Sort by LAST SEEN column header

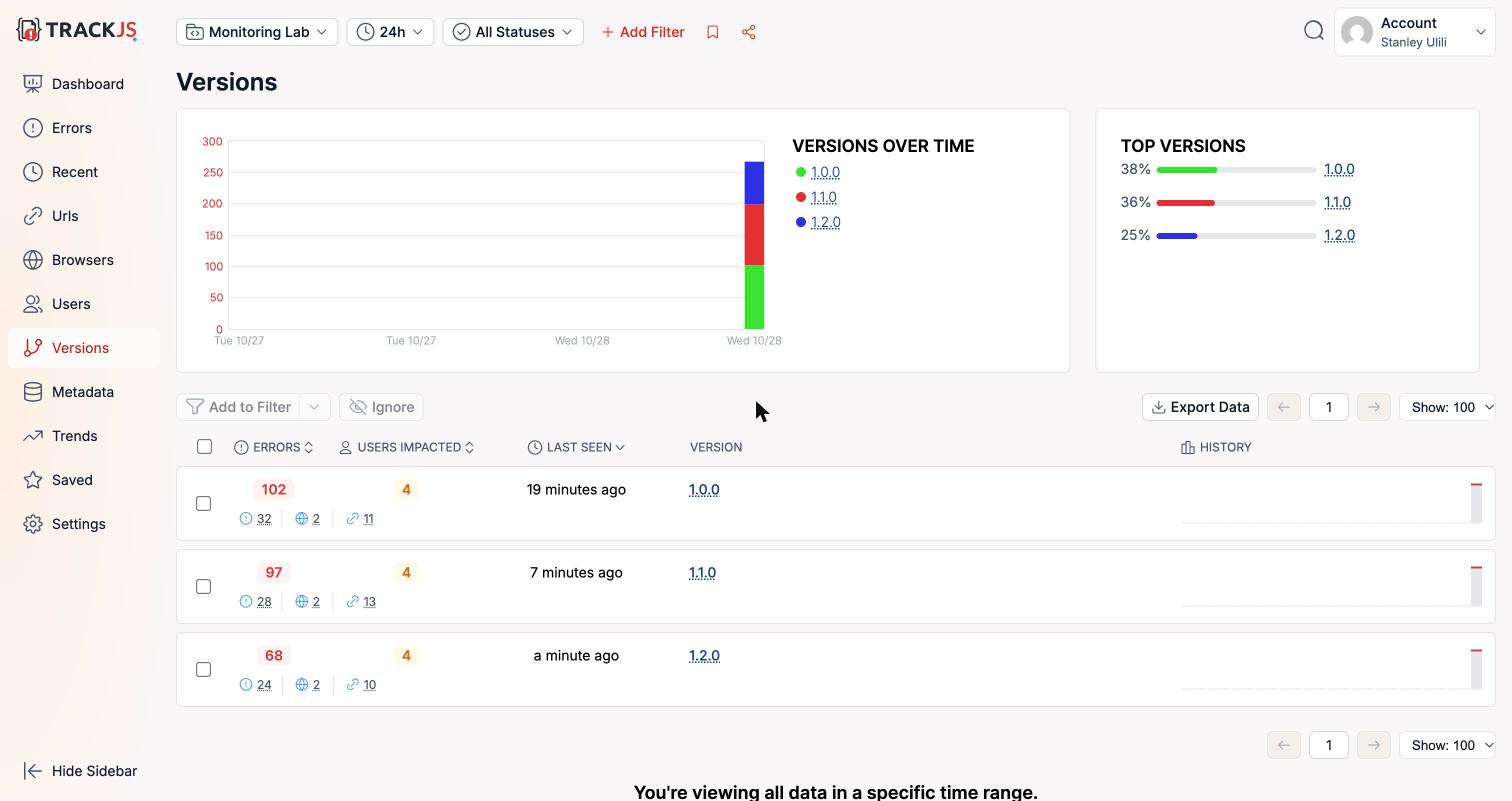click(576, 447)
